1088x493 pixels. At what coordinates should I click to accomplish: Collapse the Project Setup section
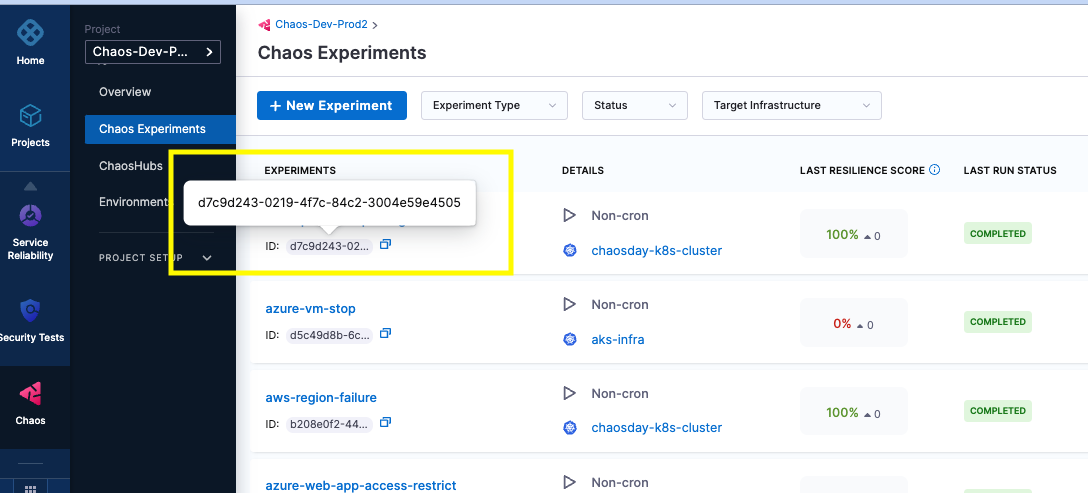pyautogui.click(x=207, y=258)
